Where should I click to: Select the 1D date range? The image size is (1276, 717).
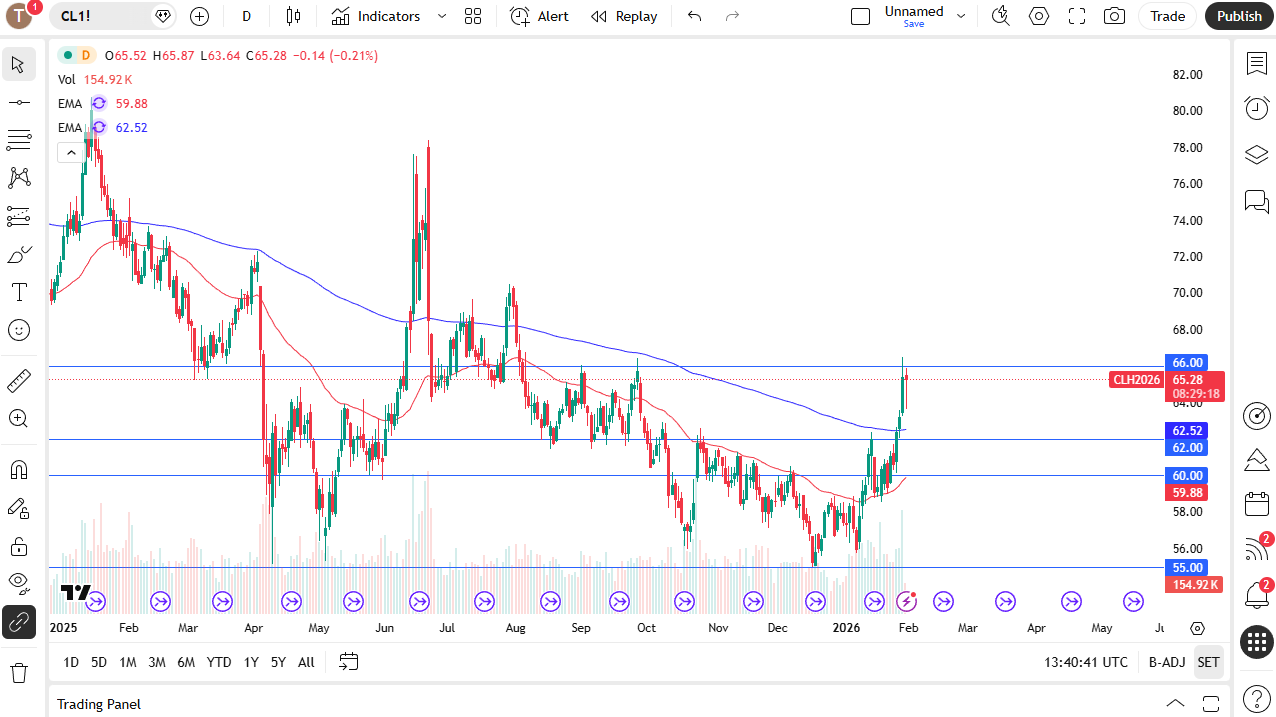[x=71, y=662]
